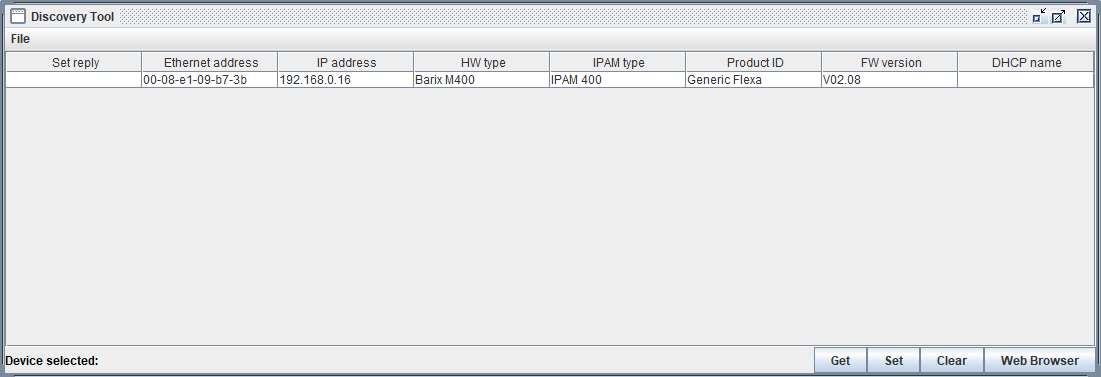1101x377 pixels.
Task: Close the Discovery Tool window
Action: click(1083, 16)
